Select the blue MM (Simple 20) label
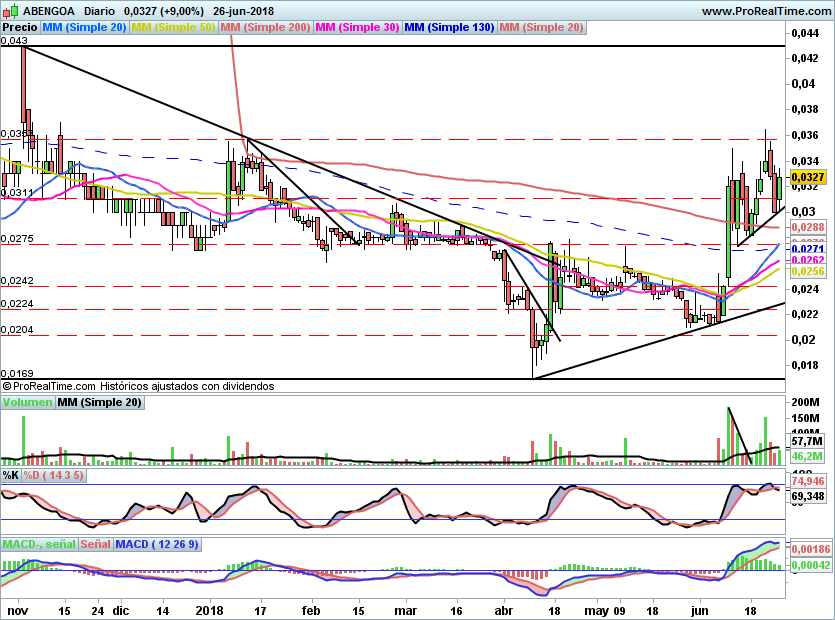The width and height of the screenshot is (835, 620). [x=84, y=27]
